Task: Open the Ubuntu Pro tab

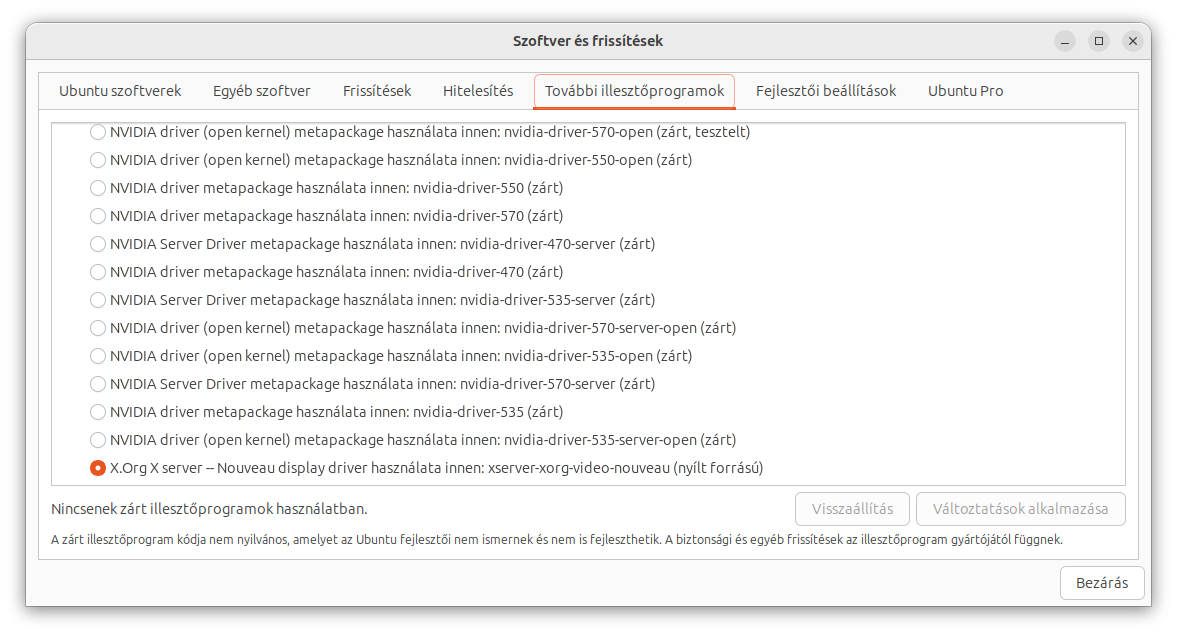Action: click(x=965, y=91)
